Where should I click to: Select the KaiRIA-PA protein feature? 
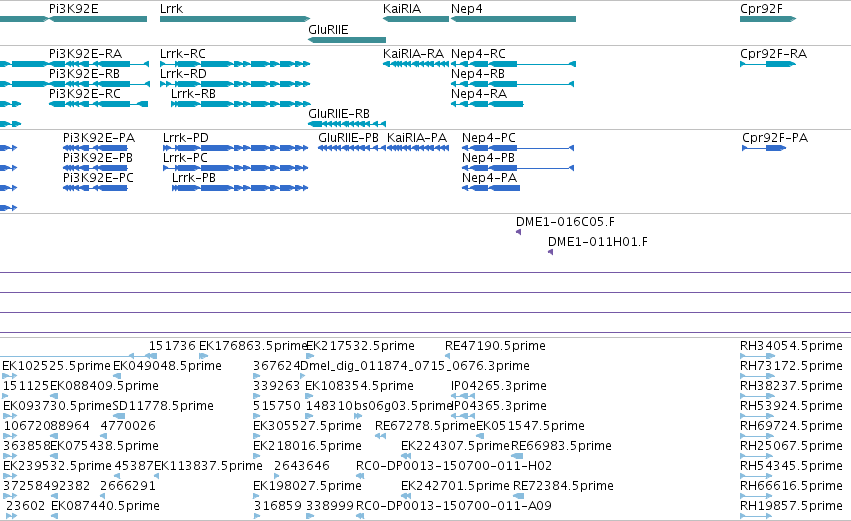(x=418, y=148)
